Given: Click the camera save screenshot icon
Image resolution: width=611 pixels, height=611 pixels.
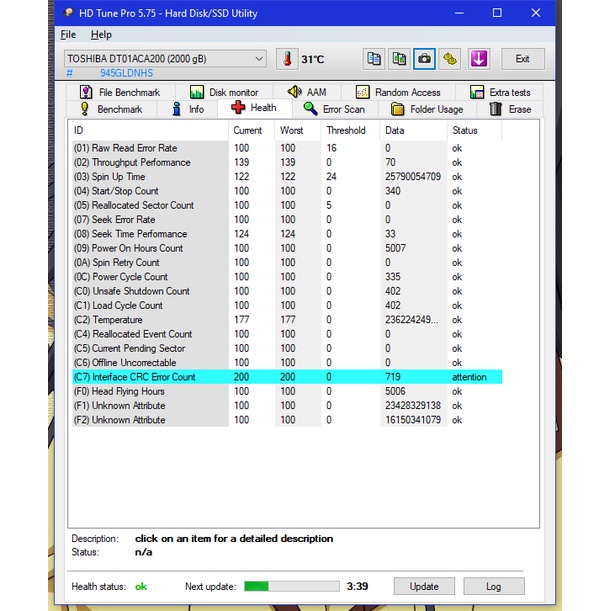Looking at the screenshot, I should tap(425, 59).
